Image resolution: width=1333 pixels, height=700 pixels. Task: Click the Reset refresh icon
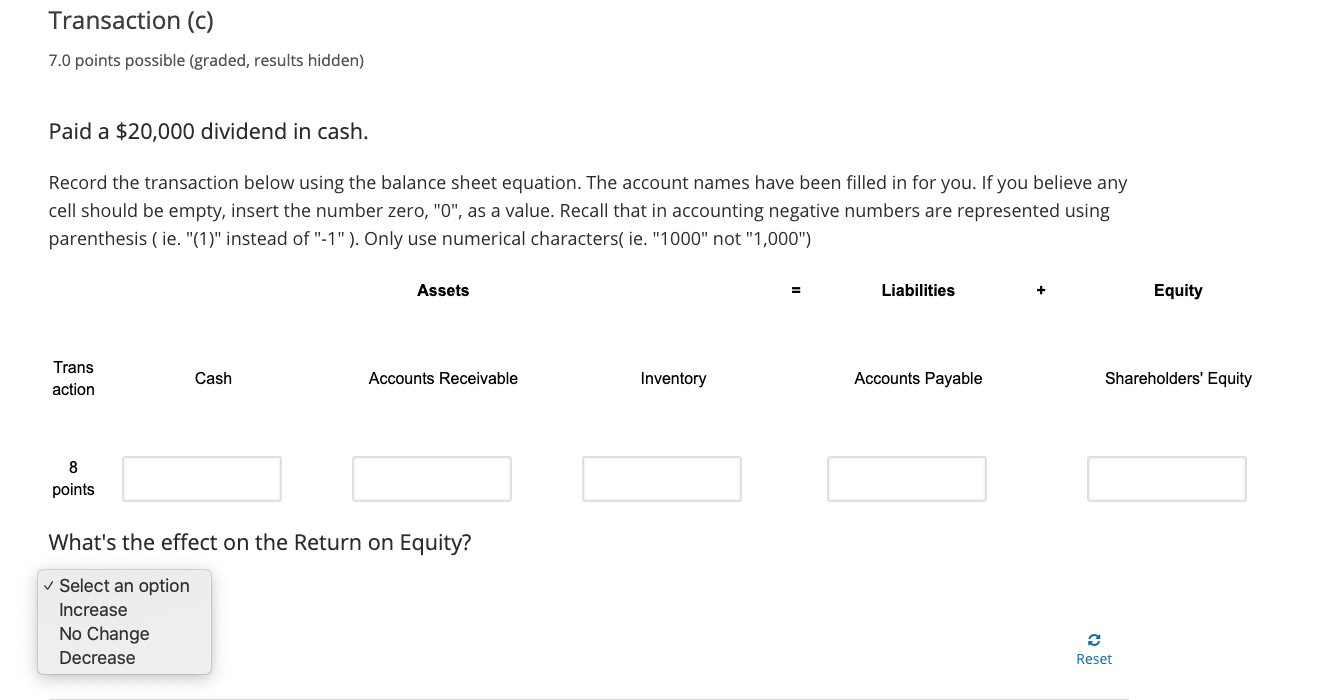click(x=1094, y=640)
